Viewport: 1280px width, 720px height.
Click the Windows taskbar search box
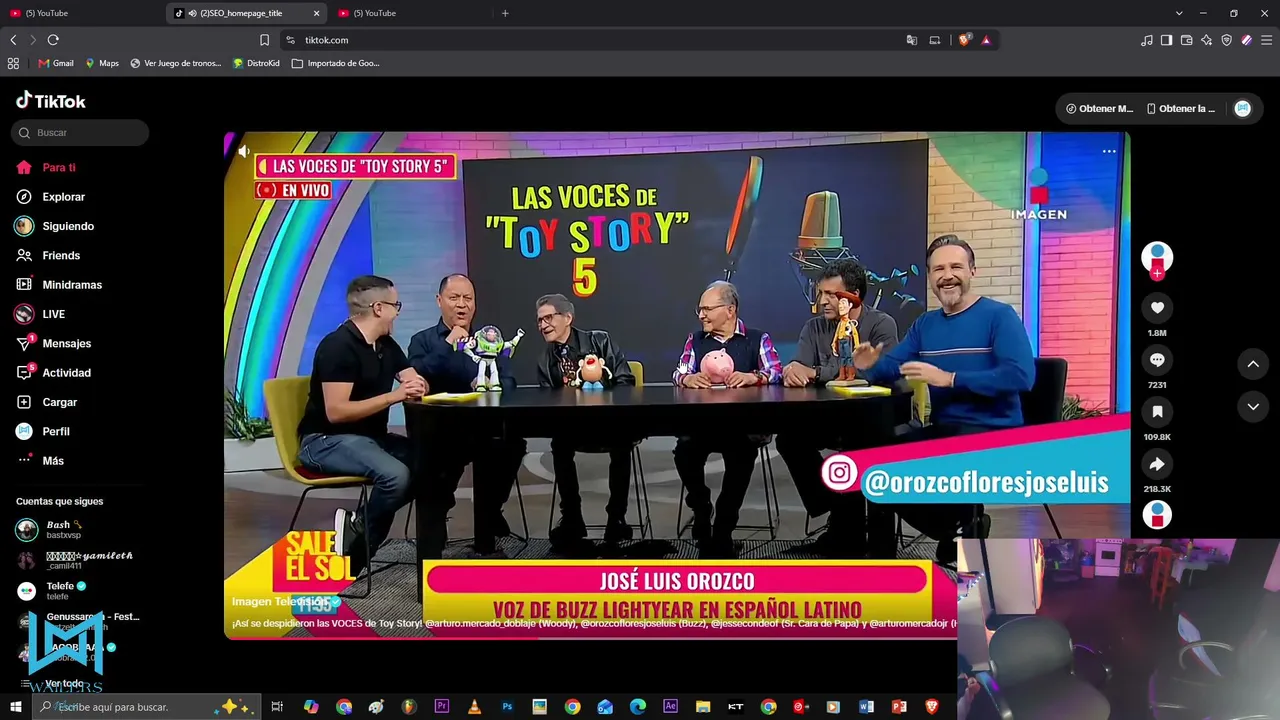[147, 707]
